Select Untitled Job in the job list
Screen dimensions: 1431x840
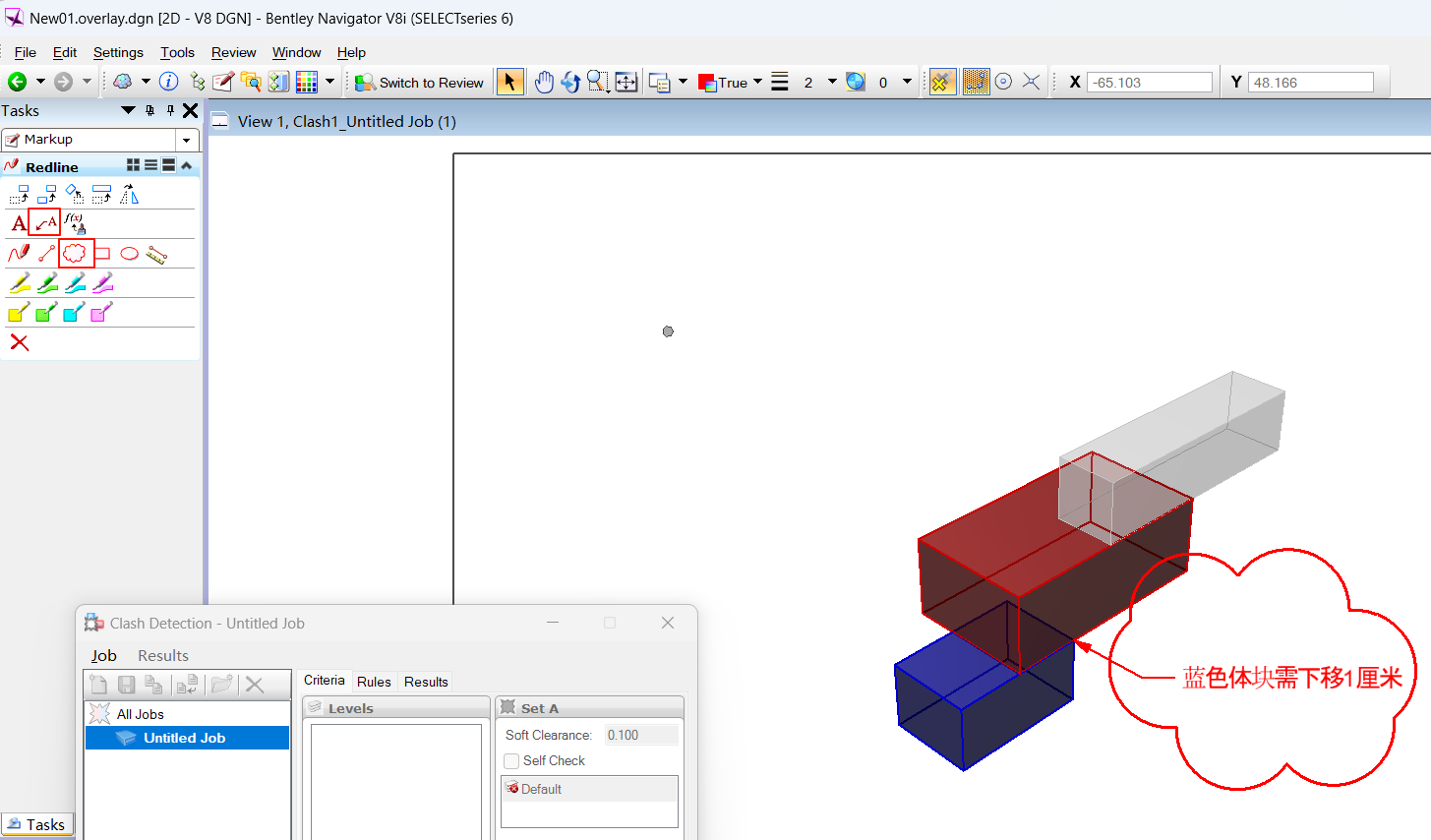pos(184,738)
